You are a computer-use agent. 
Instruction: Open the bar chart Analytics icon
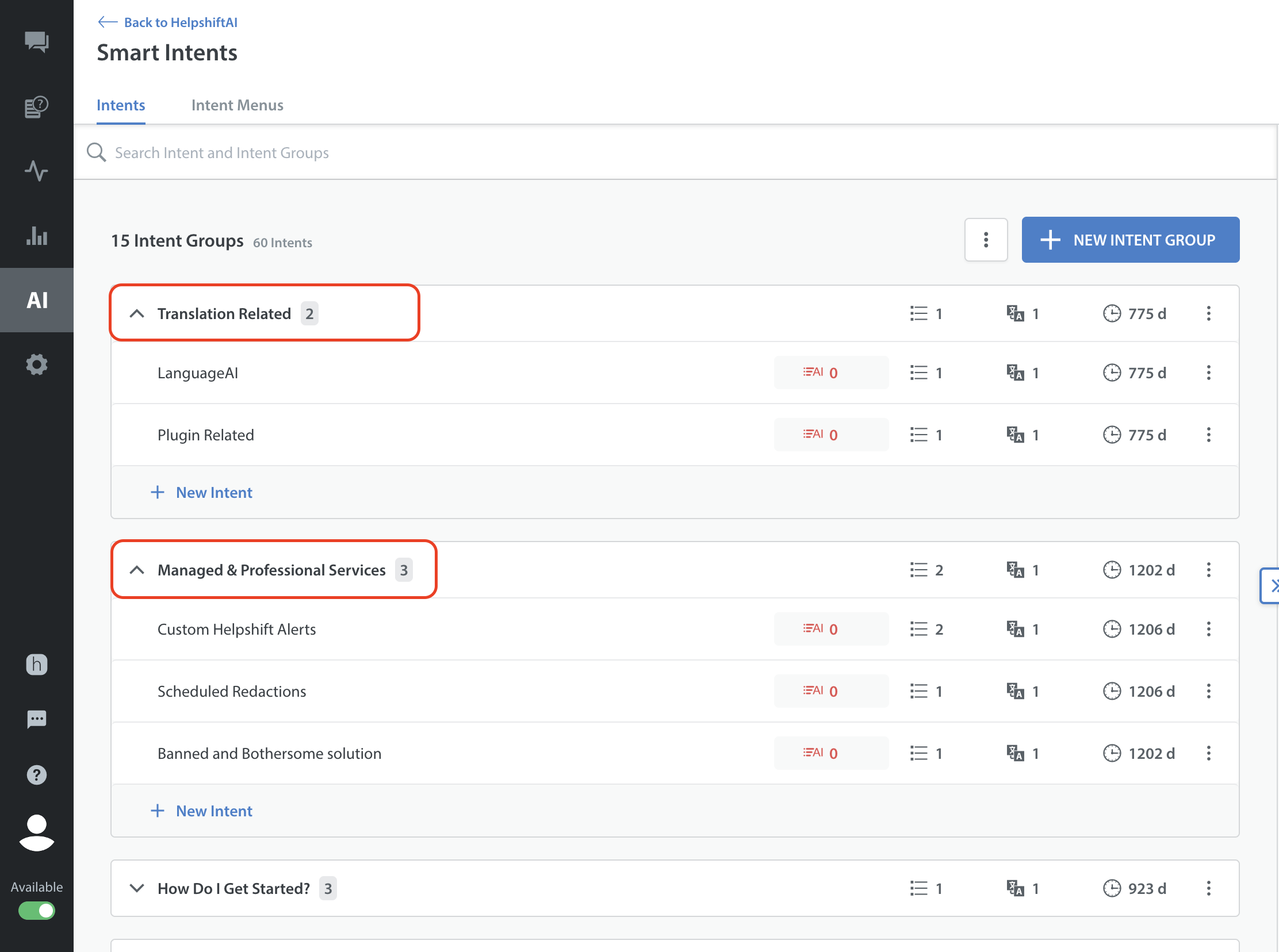click(36, 236)
